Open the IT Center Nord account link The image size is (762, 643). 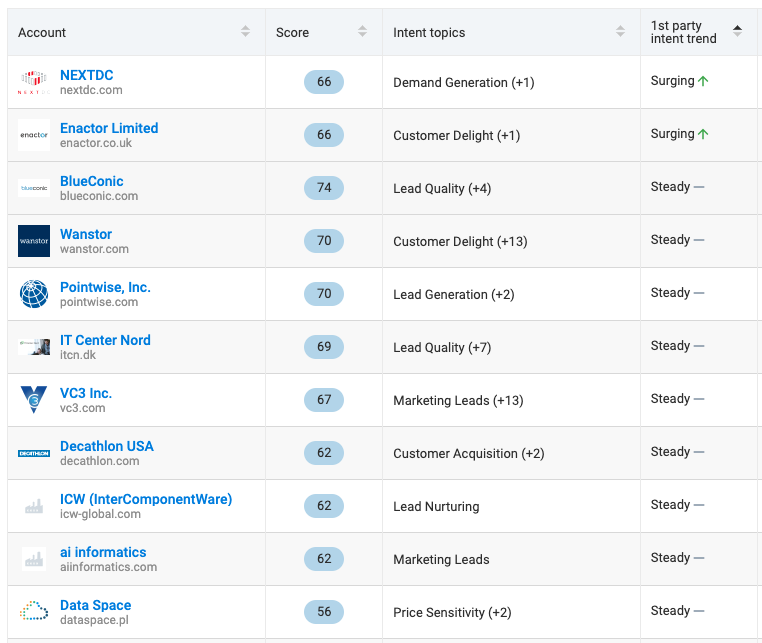coord(105,340)
